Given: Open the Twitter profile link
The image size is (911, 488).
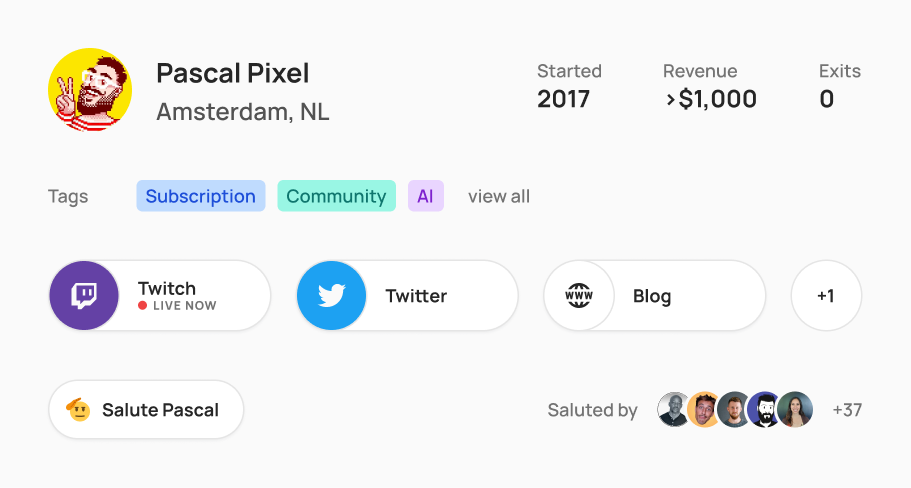Looking at the screenshot, I should (x=407, y=296).
